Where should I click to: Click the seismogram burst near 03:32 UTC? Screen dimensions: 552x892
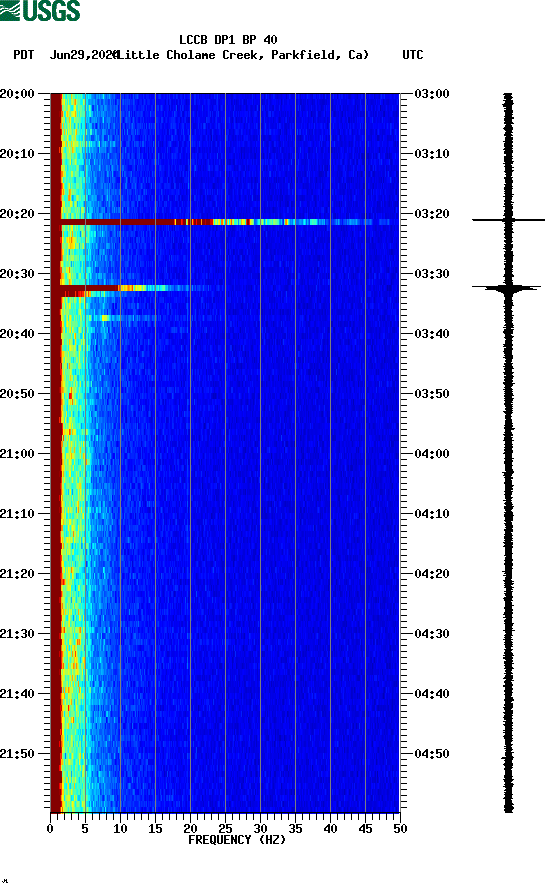[508, 288]
